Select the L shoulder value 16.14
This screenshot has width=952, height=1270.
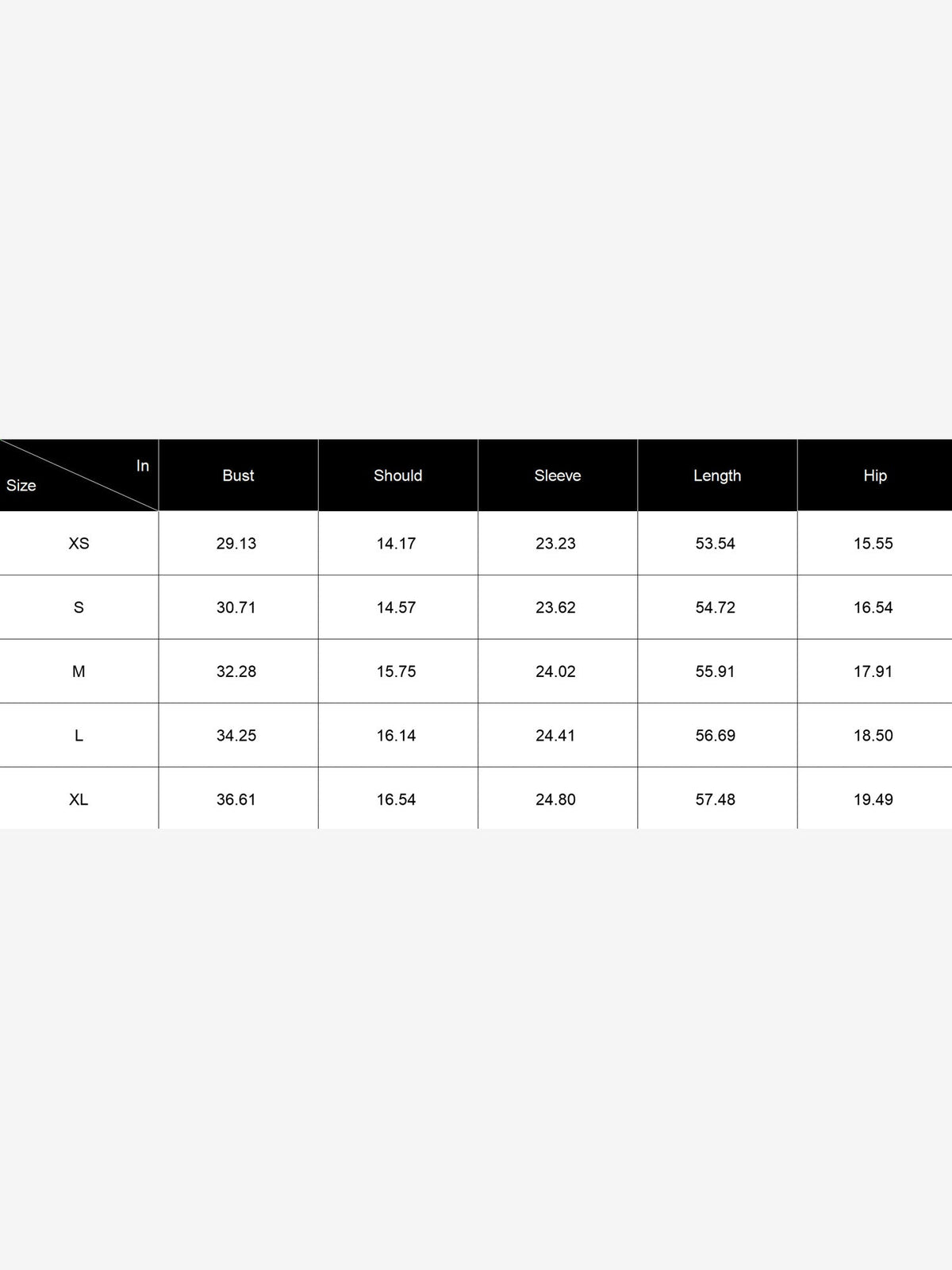[x=396, y=736]
